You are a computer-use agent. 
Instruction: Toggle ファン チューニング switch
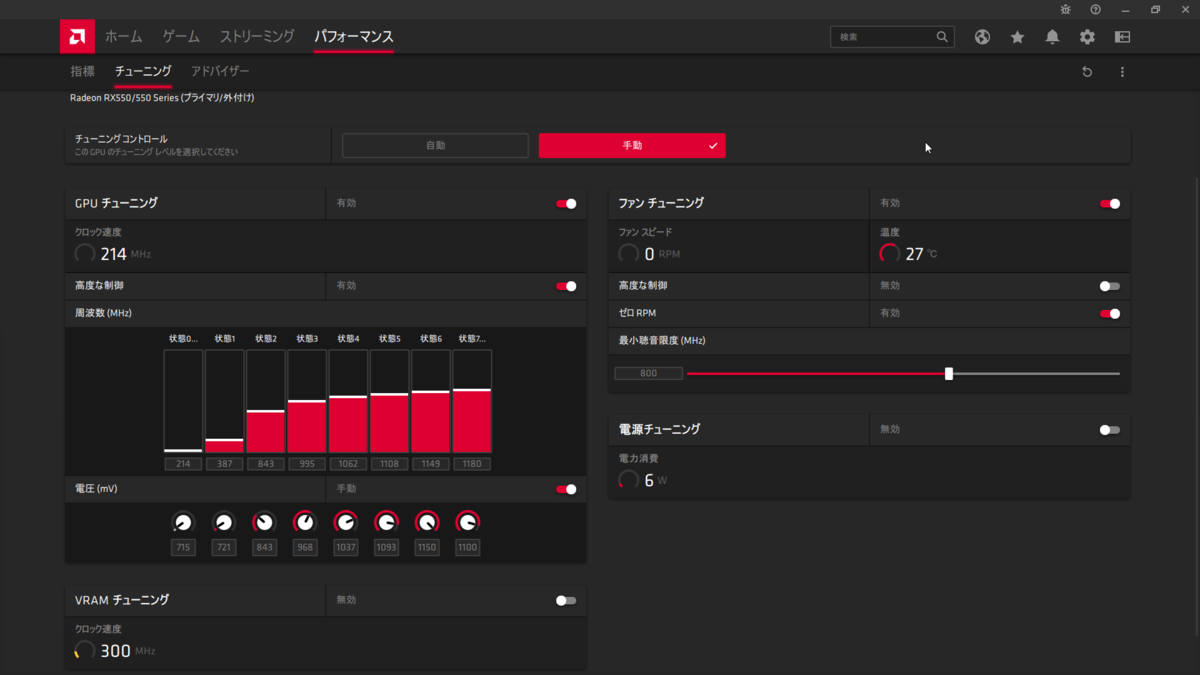point(1110,203)
